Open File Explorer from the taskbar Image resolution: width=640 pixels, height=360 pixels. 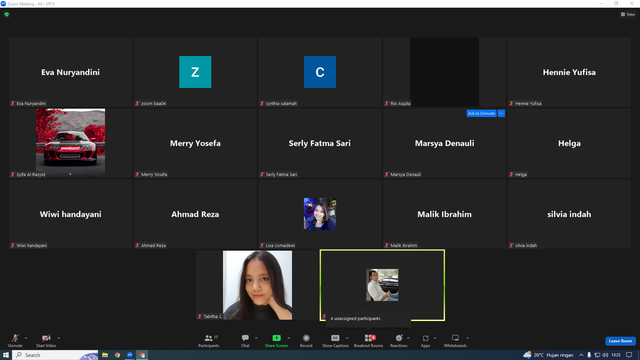[105, 355]
